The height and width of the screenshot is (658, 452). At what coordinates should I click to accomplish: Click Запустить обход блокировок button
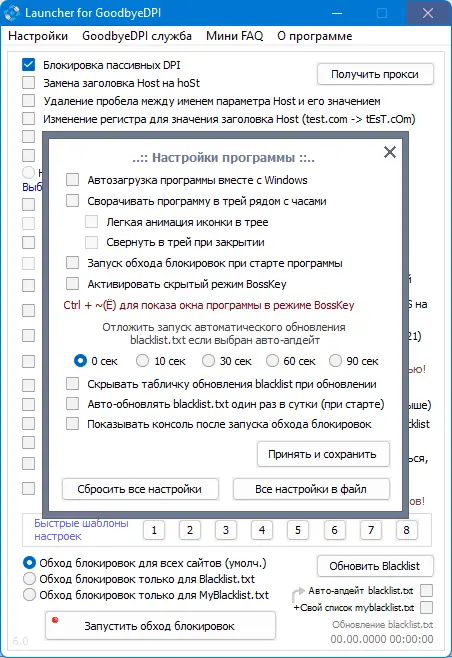[x=160, y=626]
